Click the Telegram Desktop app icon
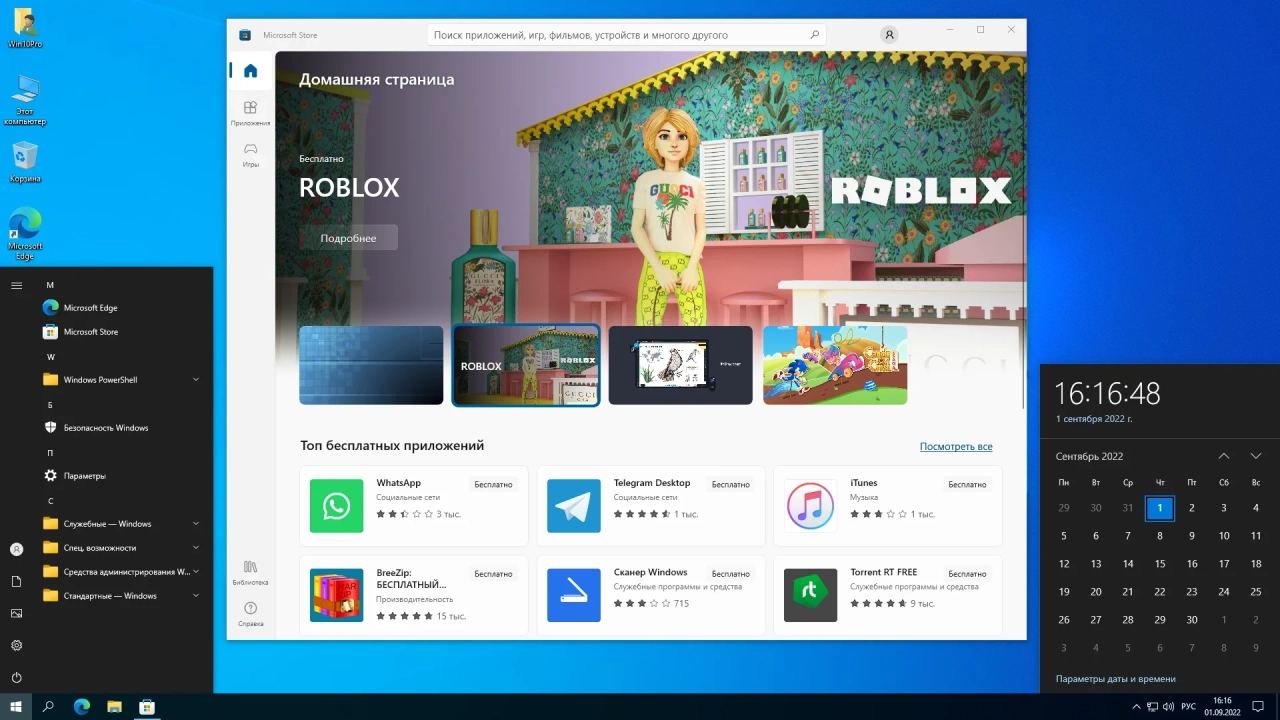This screenshot has height=720, width=1280. click(x=574, y=506)
